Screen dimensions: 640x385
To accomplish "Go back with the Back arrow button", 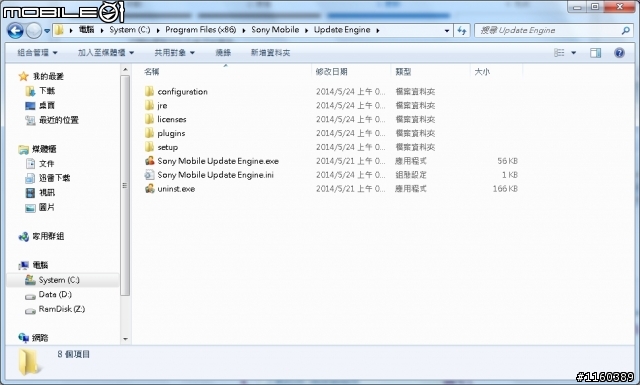I will 16,31.
